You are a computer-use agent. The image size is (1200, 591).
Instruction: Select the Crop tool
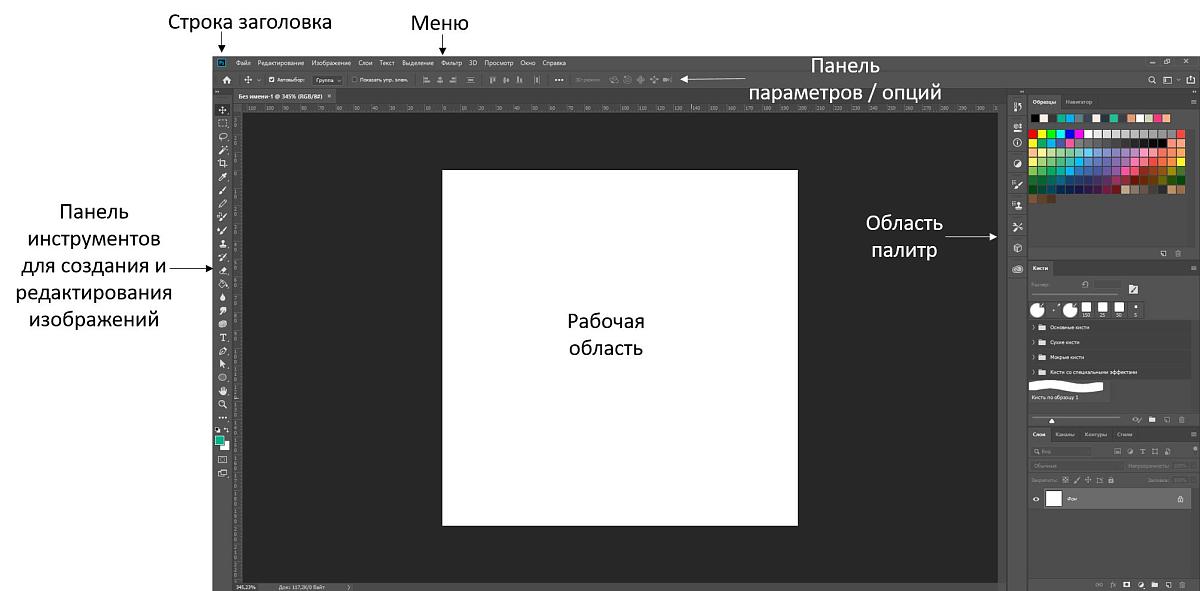click(222, 163)
